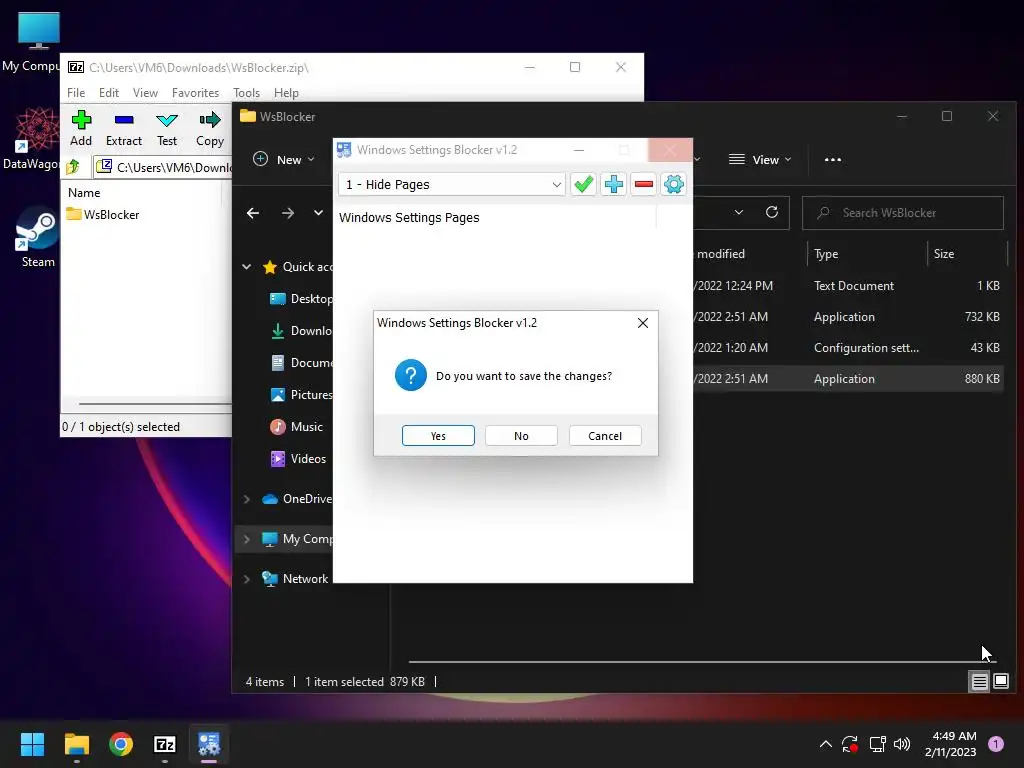Click the Explorer forward arrow
Screen dimensions: 1024x768
coord(287,213)
